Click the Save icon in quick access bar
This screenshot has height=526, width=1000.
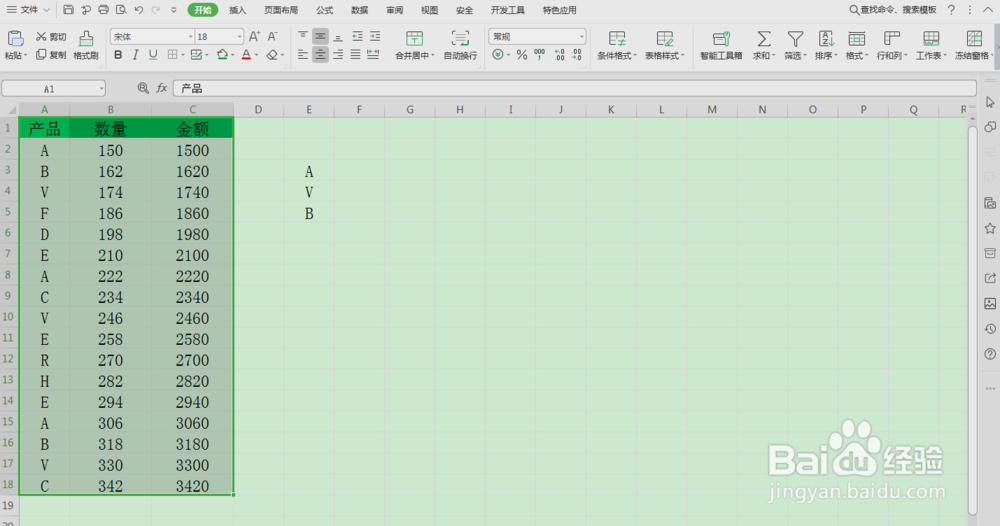click(x=68, y=10)
